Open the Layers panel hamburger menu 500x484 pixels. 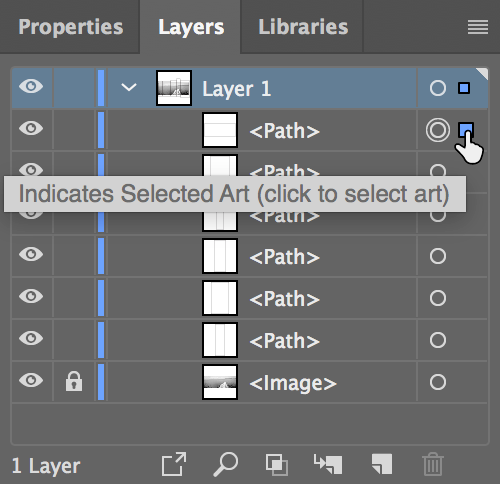coord(478,27)
